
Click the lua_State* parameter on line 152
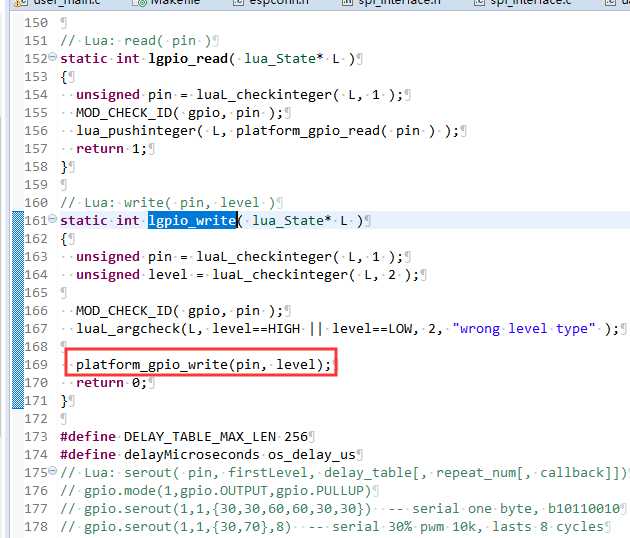284,59
